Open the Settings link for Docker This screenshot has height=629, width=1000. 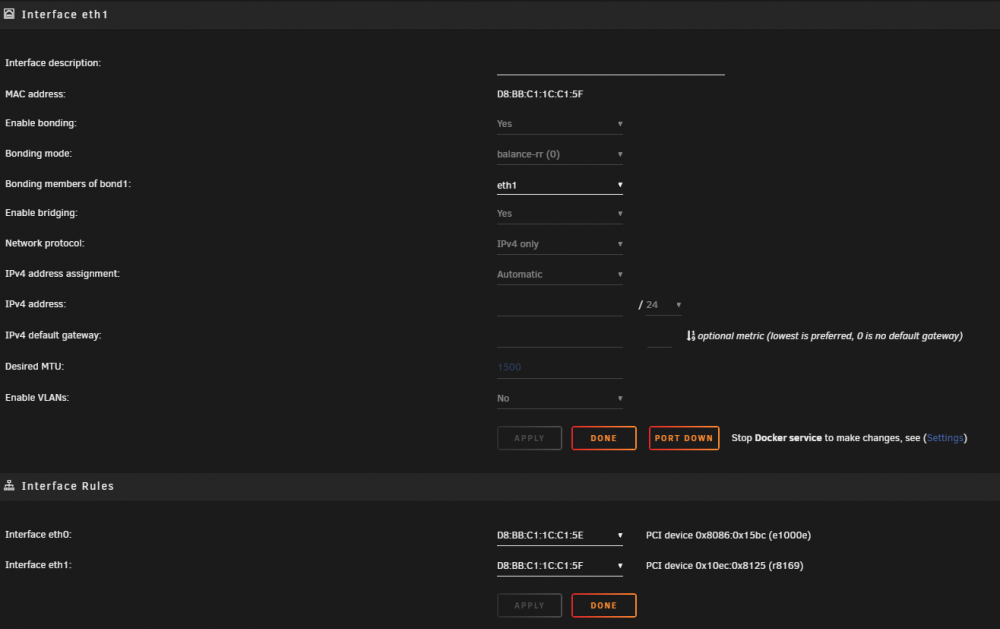pyautogui.click(x=945, y=438)
